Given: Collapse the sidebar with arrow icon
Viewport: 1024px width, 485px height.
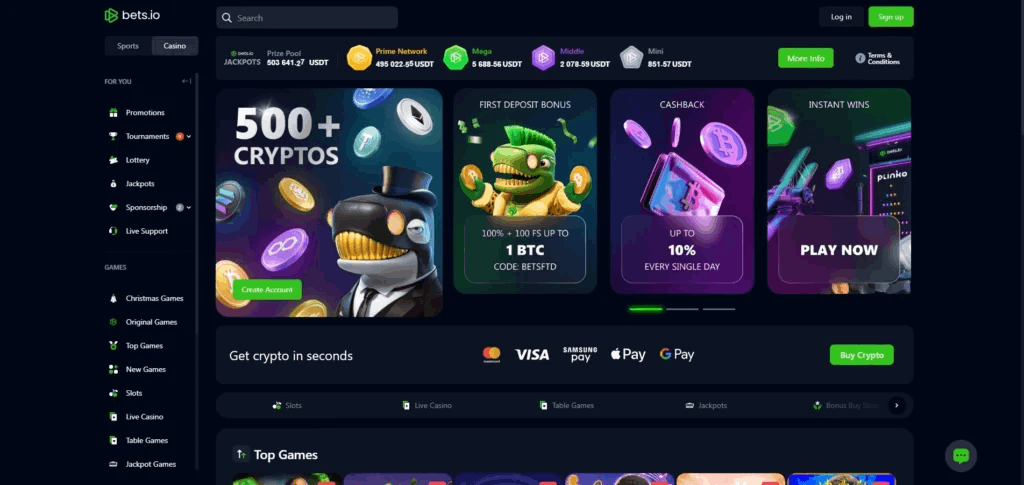Looking at the screenshot, I should pos(187,82).
